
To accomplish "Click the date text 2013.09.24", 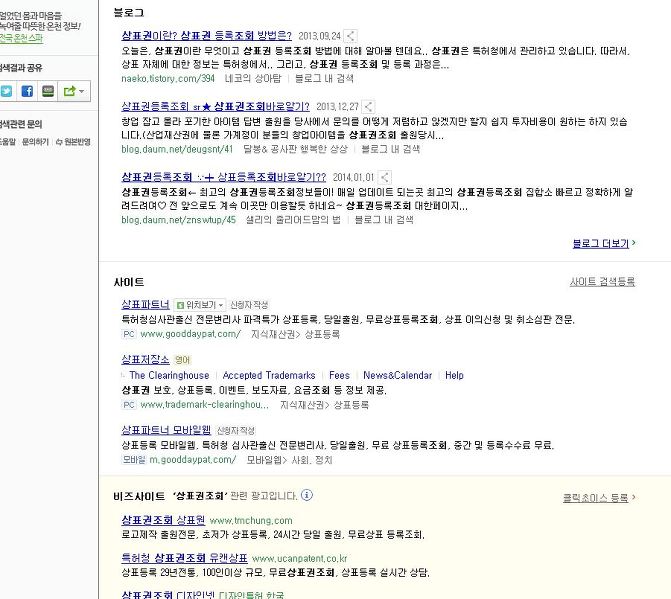I will coord(319,36).
